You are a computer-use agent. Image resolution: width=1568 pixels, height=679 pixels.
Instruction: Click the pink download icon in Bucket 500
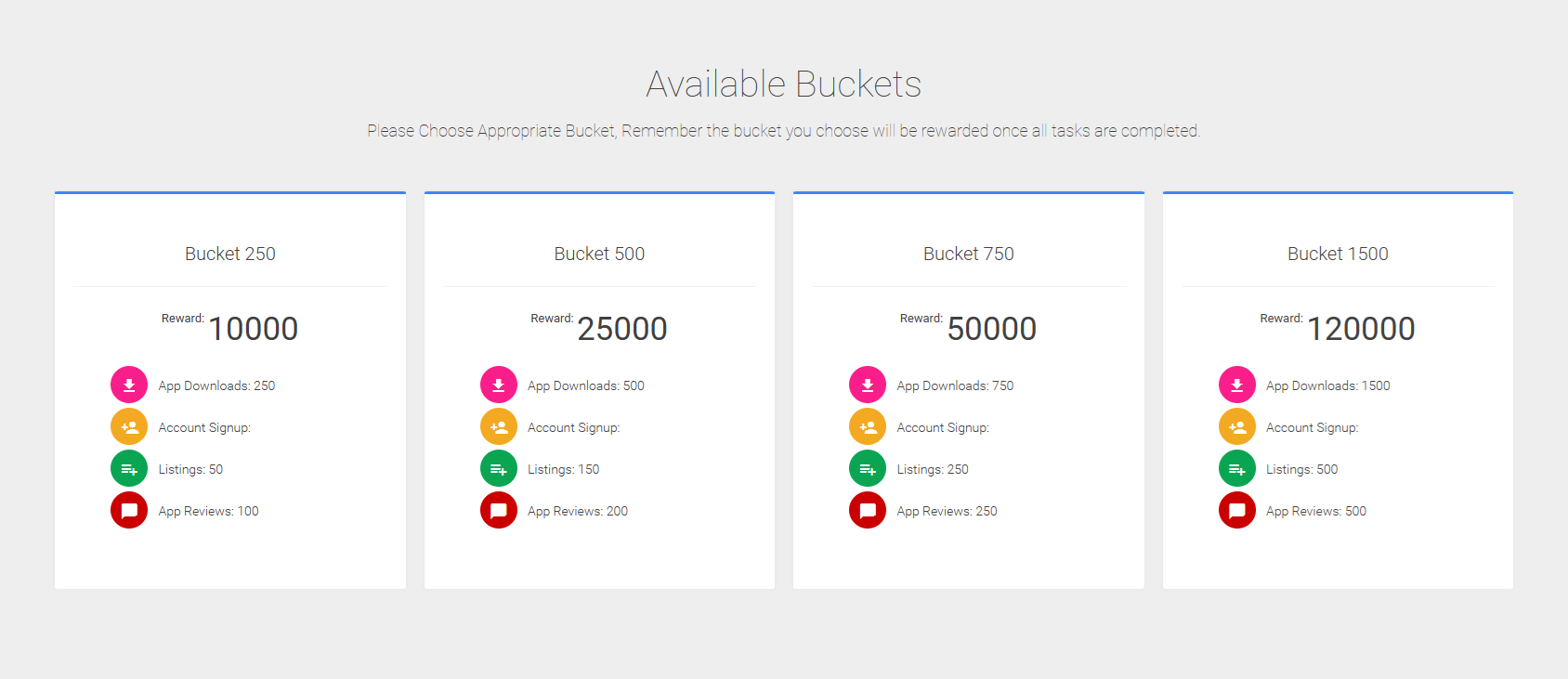coord(499,385)
